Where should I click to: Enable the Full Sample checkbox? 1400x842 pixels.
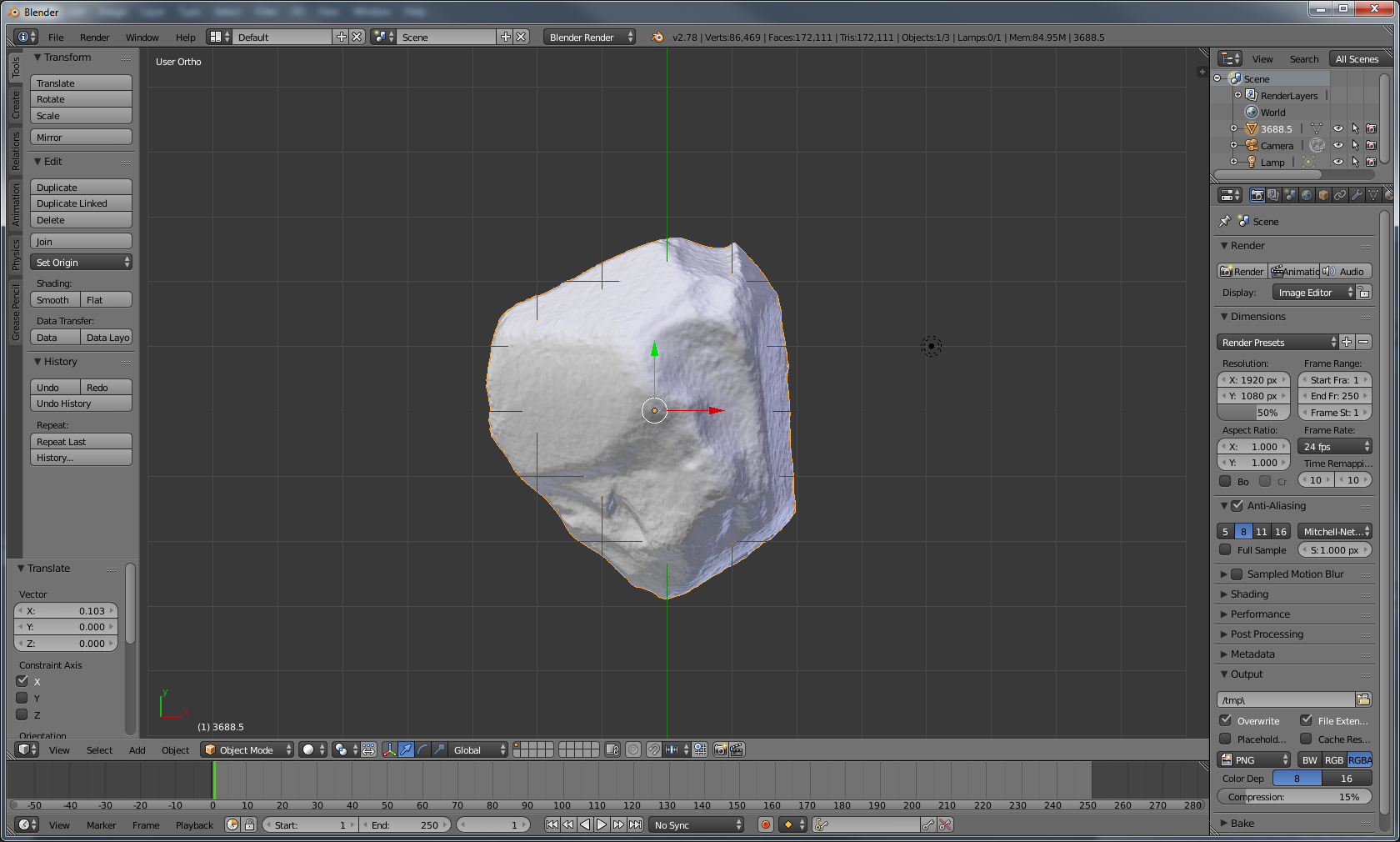coord(1225,550)
